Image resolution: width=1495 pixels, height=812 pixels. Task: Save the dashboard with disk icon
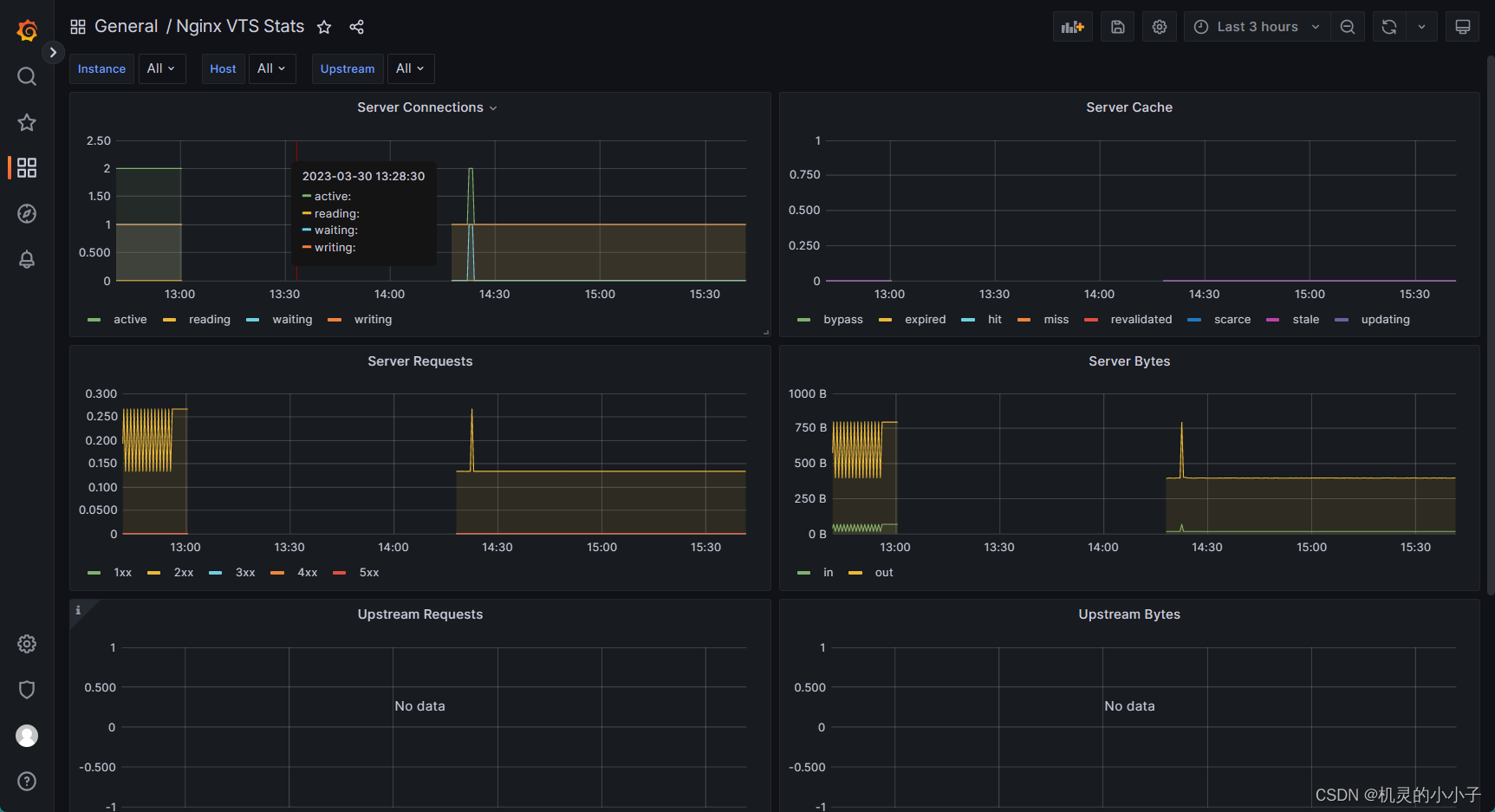(x=1118, y=27)
